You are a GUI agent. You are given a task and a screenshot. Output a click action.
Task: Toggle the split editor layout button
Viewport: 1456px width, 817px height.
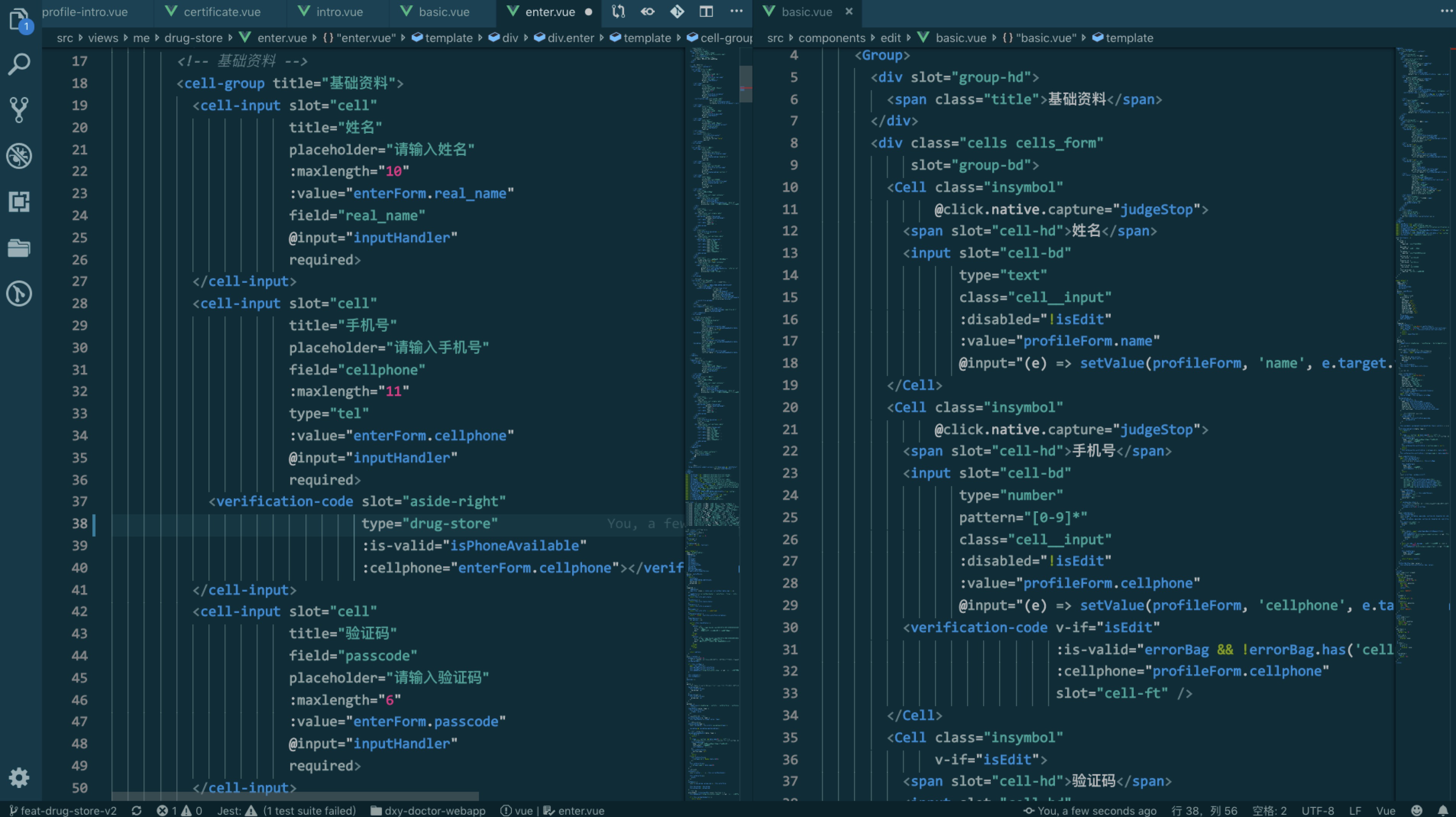(706, 11)
